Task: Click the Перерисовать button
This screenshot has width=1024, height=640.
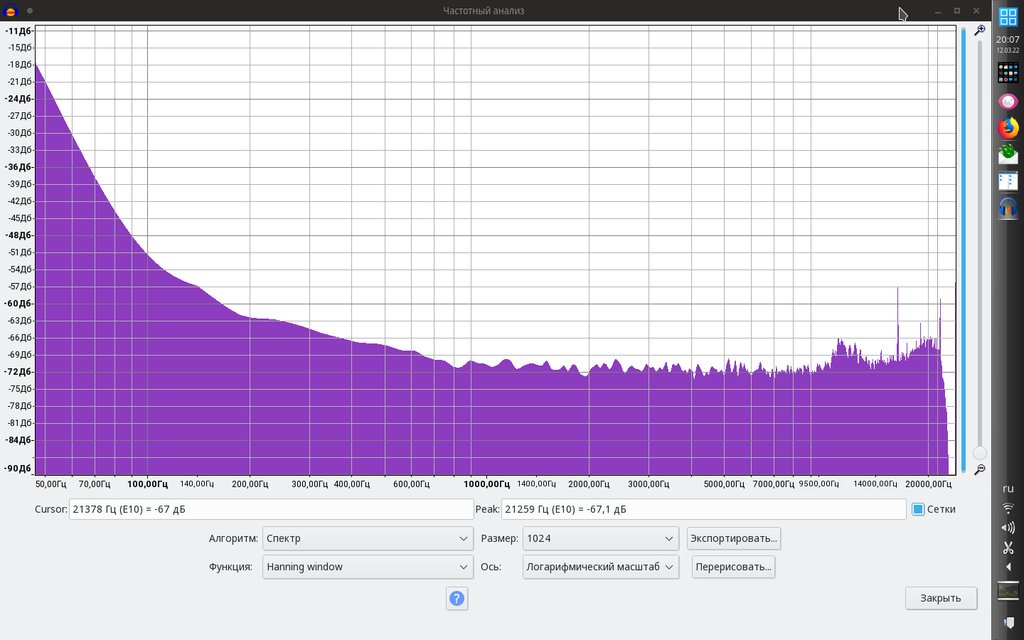Action: (733, 567)
